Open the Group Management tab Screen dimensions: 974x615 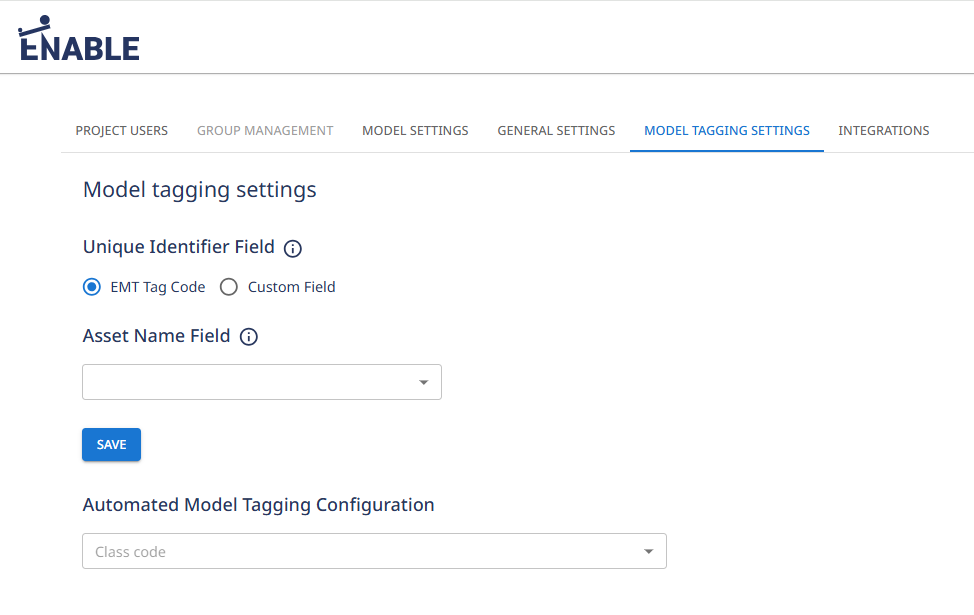[x=265, y=131]
